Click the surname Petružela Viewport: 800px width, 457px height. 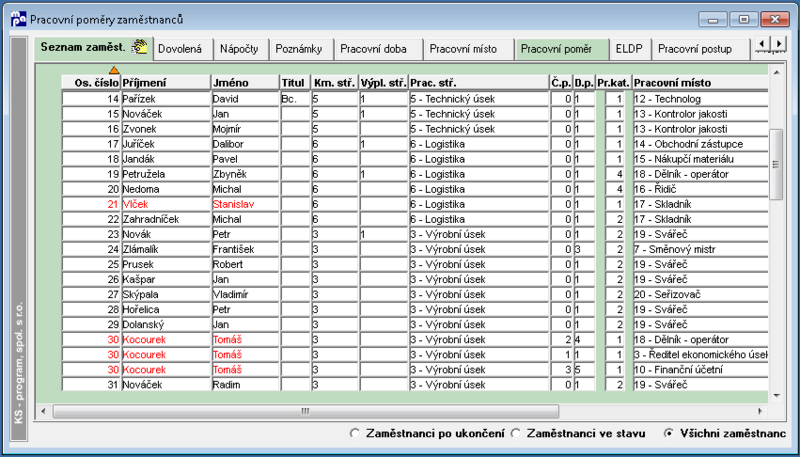pos(166,174)
